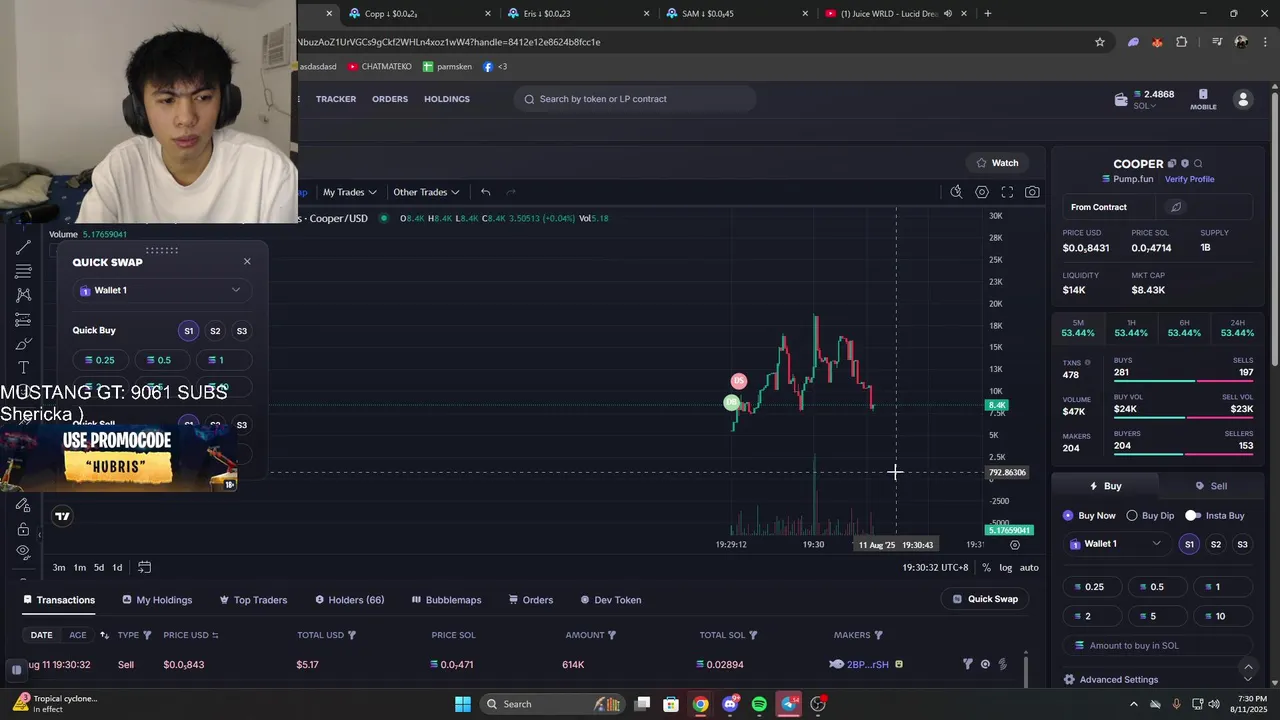Open the Bubblemaps tab
1280x720 pixels.
pyautogui.click(x=446, y=600)
